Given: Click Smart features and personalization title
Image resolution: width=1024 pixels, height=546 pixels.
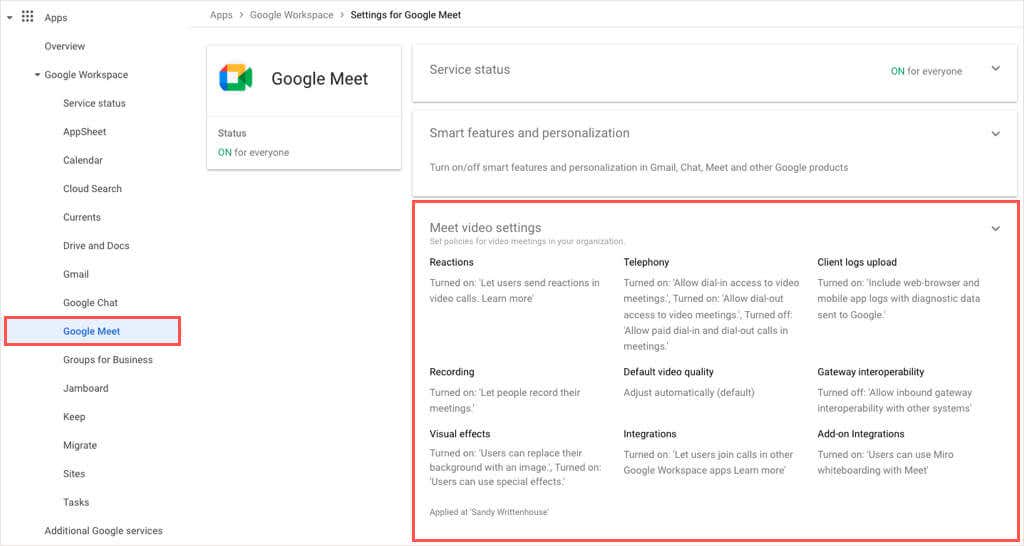Looking at the screenshot, I should (530, 133).
